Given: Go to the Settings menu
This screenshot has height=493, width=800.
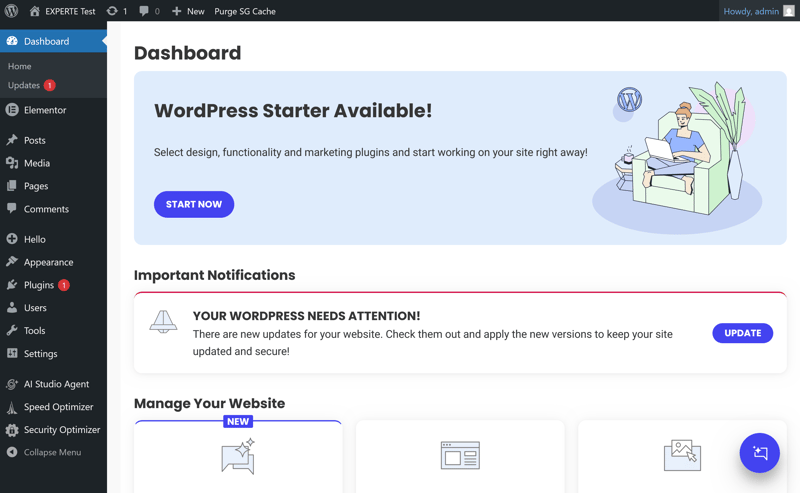Looking at the screenshot, I should coord(54,353).
